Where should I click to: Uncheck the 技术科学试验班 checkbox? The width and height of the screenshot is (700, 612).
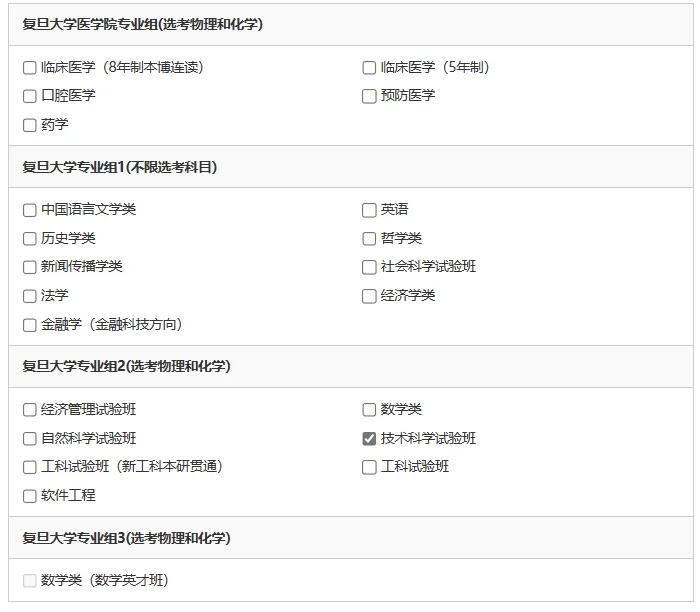(369, 438)
